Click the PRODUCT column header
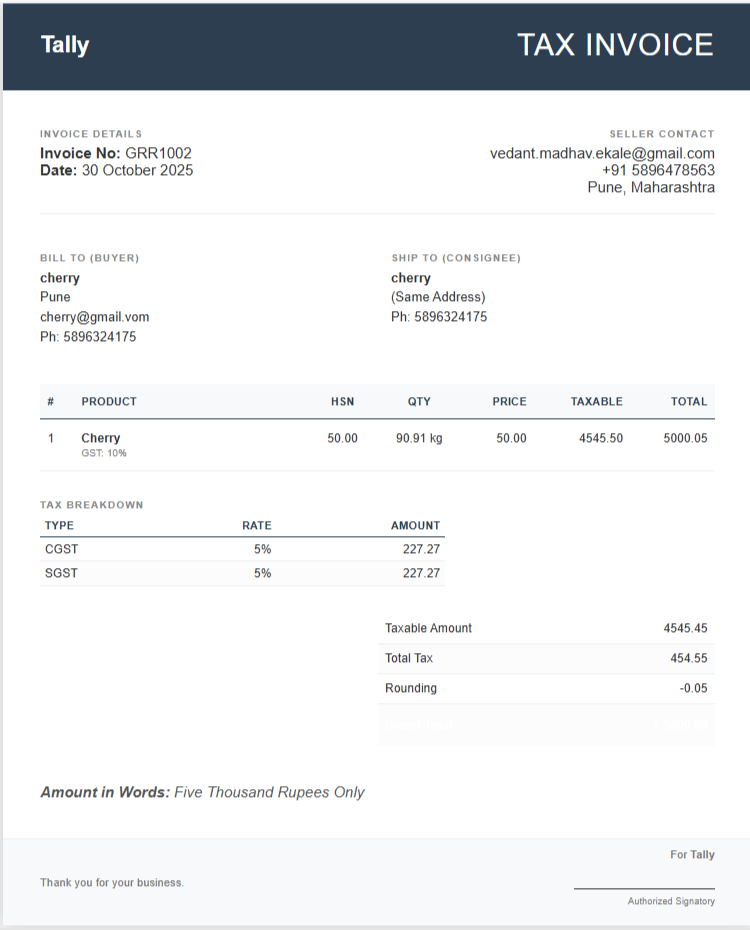750x930 pixels. [x=109, y=401]
